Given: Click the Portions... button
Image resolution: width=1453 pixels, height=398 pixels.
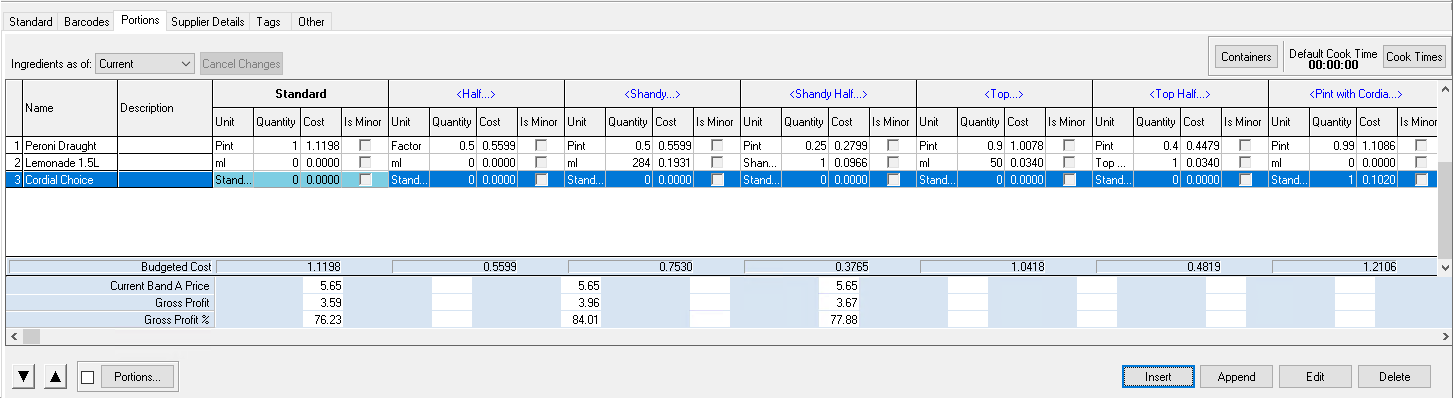Looking at the screenshot, I should 138,377.
